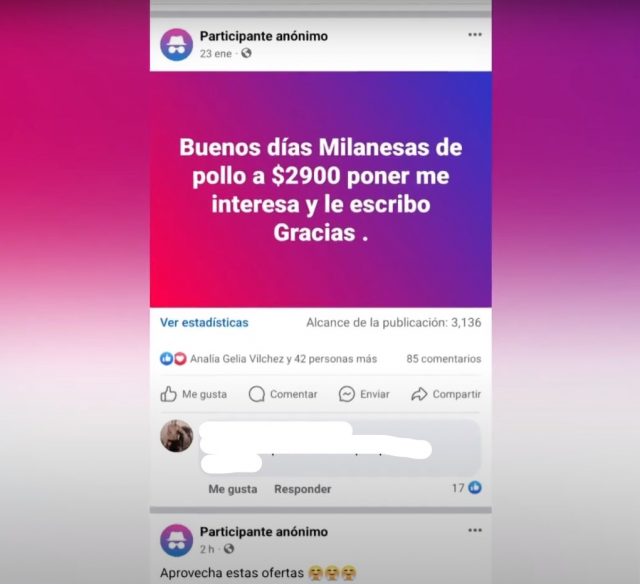Open the first post's three-dot options menu
The height and width of the screenshot is (584, 640).
475,35
